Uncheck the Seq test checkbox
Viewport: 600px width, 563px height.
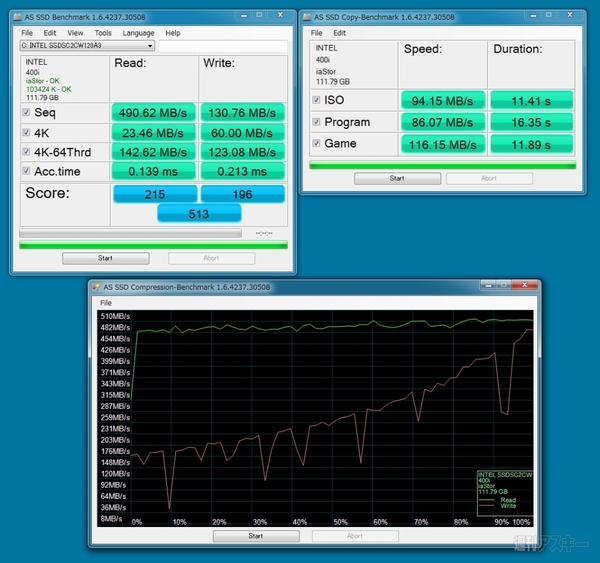tap(27, 113)
